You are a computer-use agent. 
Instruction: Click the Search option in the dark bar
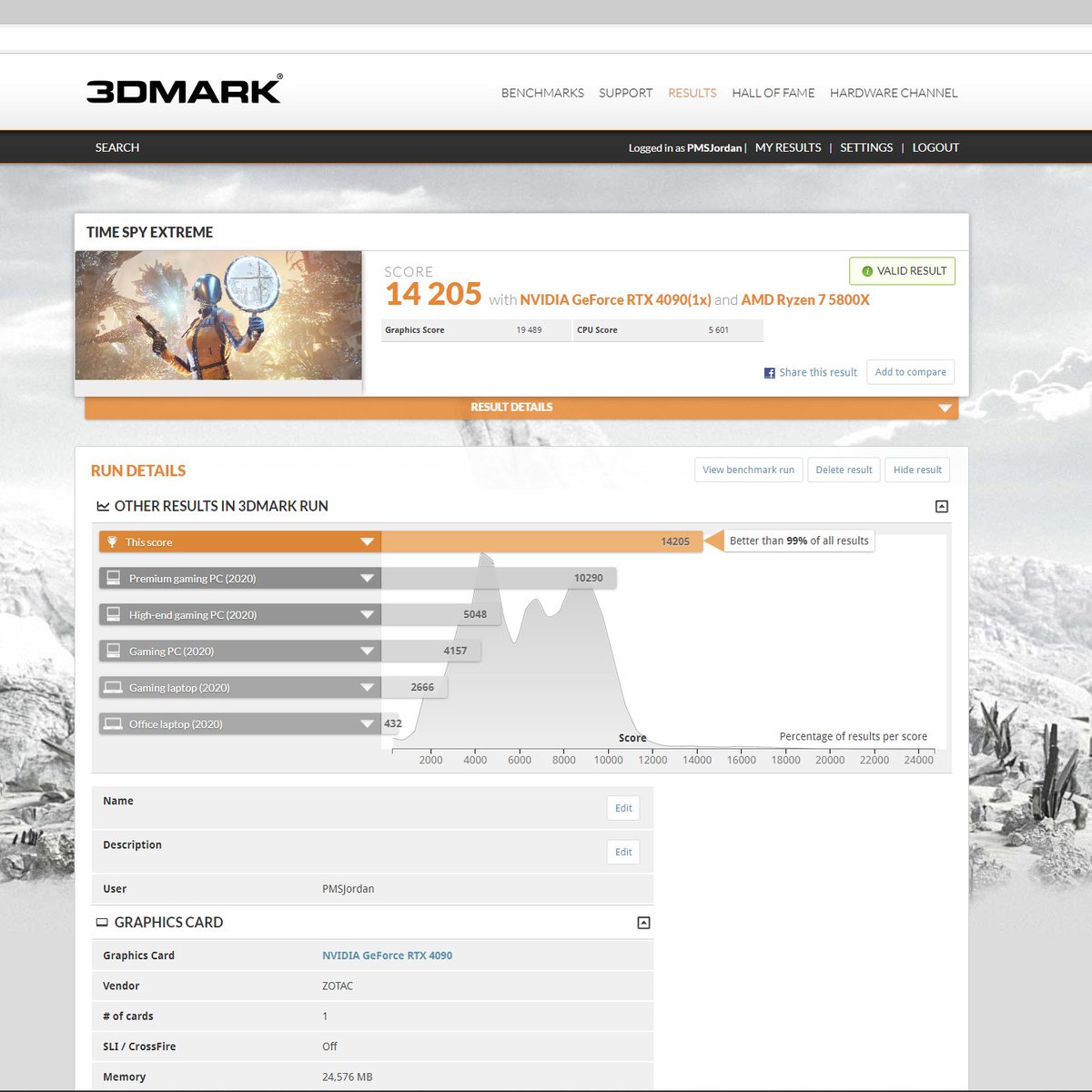pyautogui.click(x=116, y=147)
